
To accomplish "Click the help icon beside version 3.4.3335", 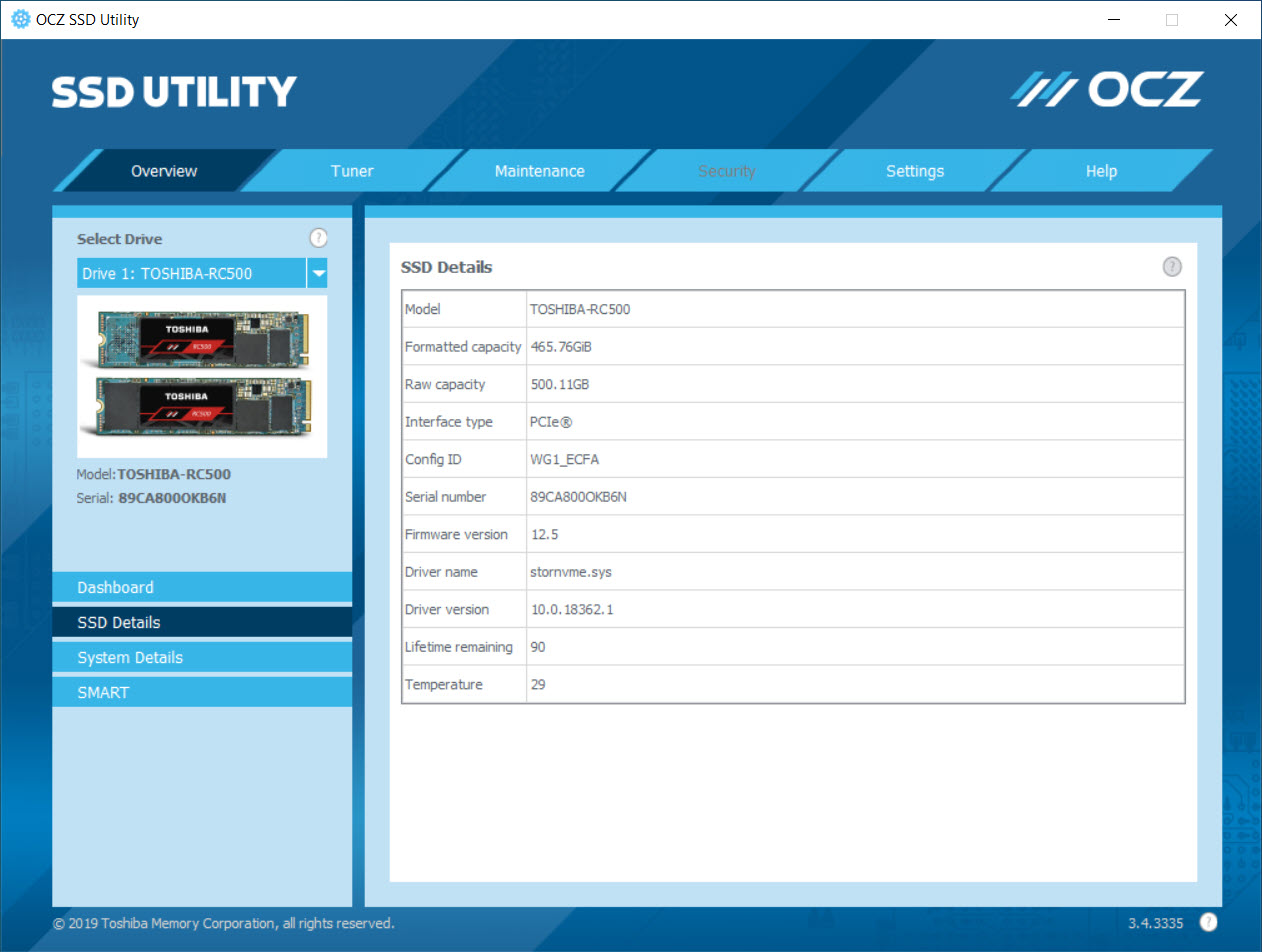I will (x=1208, y=922).
